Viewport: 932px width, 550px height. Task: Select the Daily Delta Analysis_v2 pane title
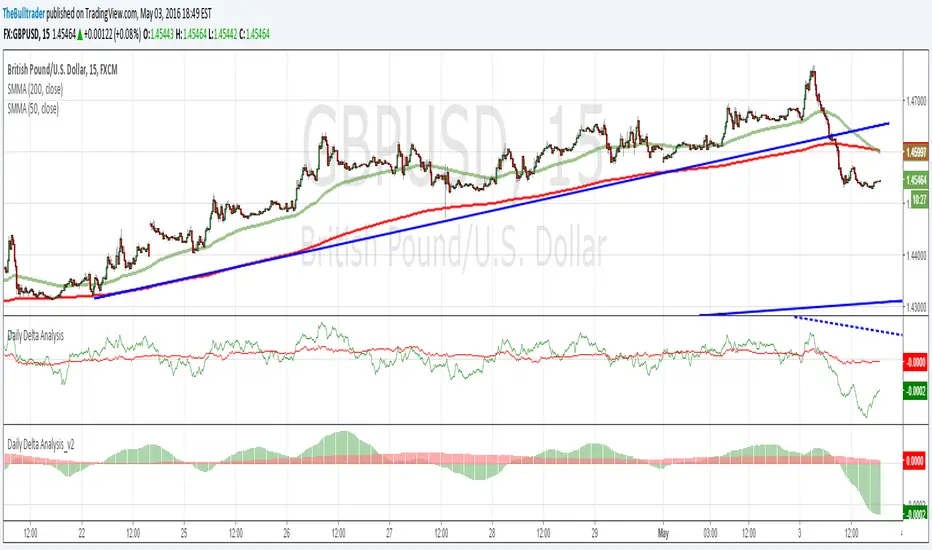pyautogui.click(x=40, y=445)
